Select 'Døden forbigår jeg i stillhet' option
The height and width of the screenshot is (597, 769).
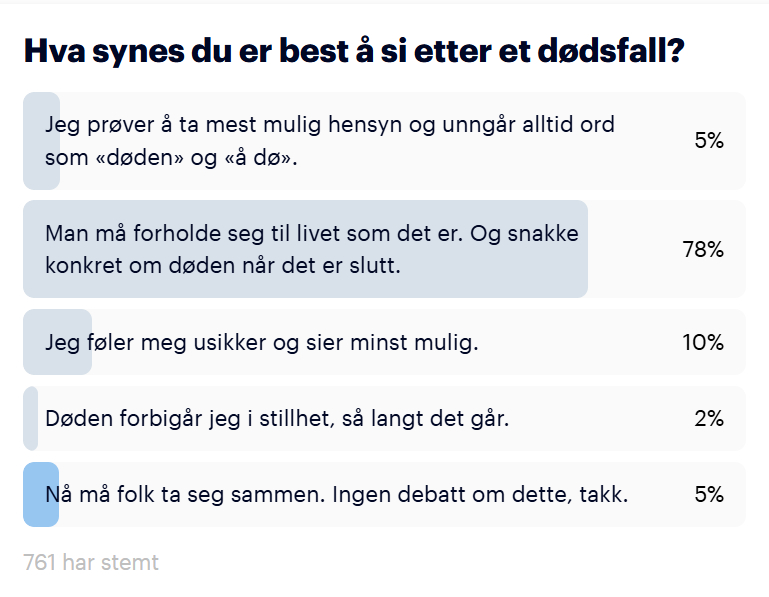pos(278,419)
